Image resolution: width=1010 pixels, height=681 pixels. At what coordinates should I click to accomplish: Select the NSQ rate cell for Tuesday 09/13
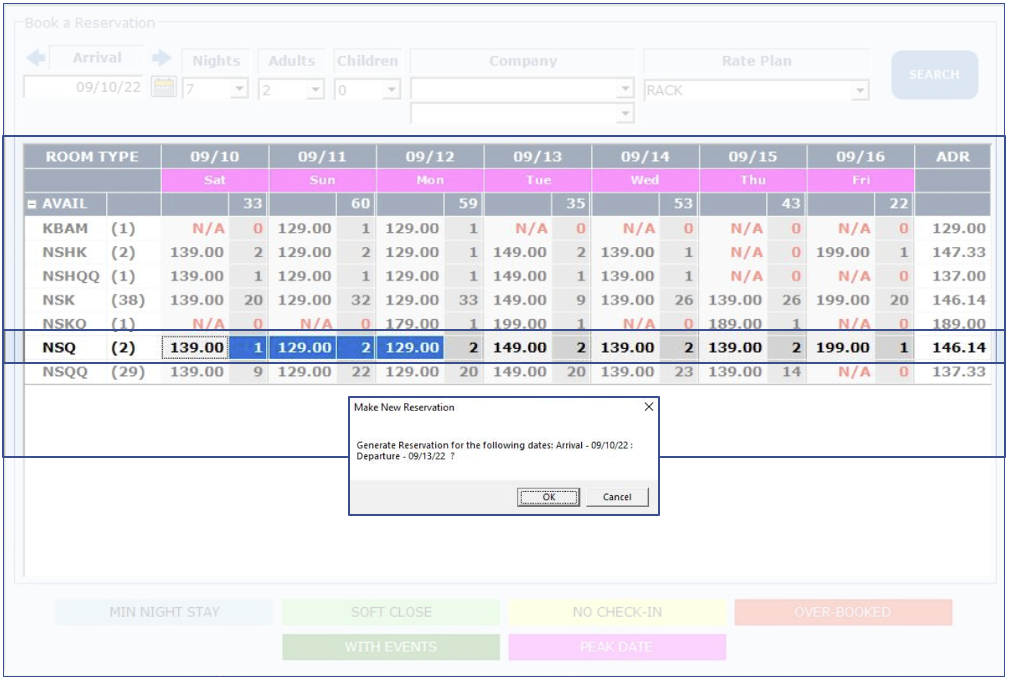pyautogui.click(x=520, y=347)
